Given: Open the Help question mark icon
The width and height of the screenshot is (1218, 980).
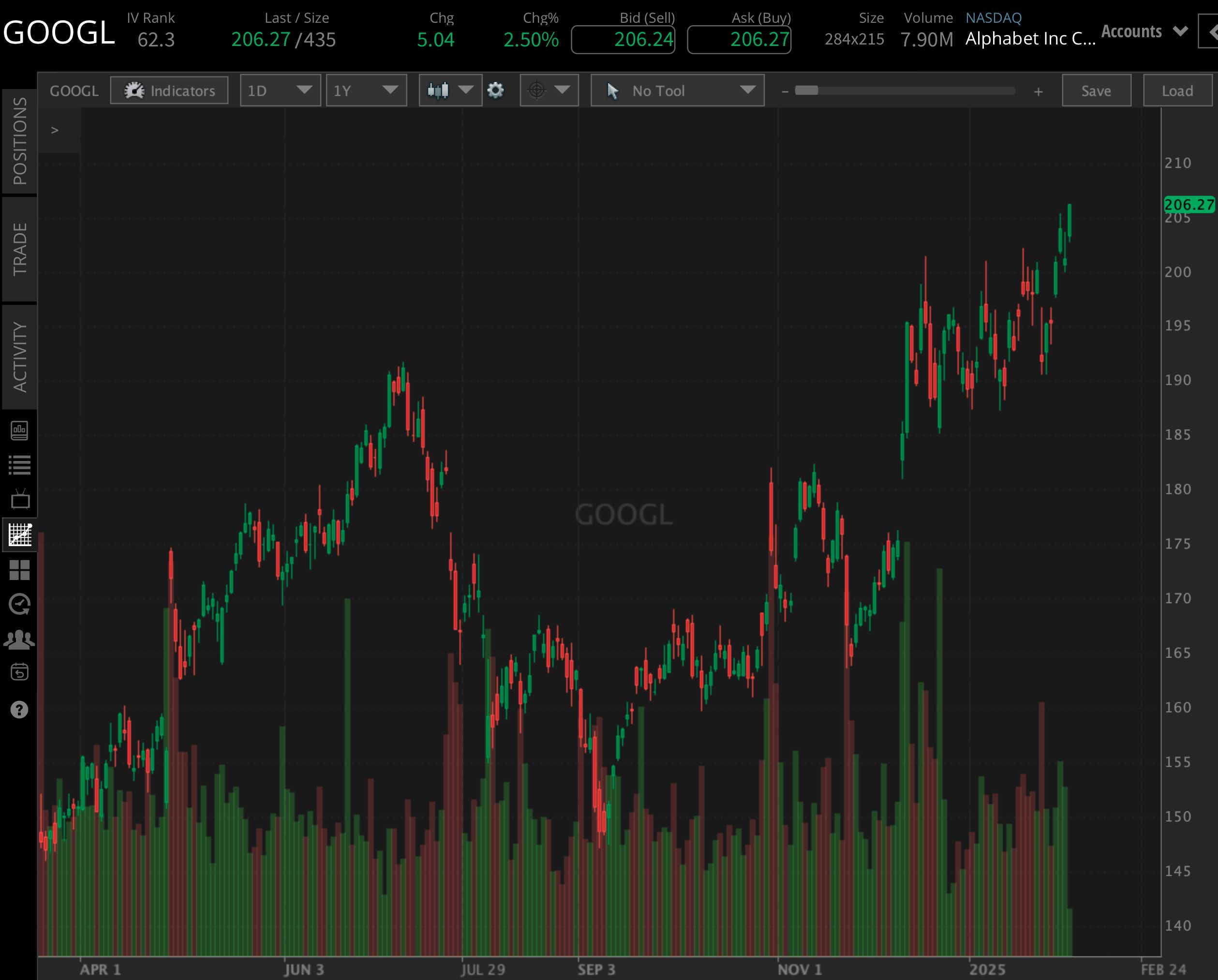Looking at the screenshot, I should pos(20,710).
